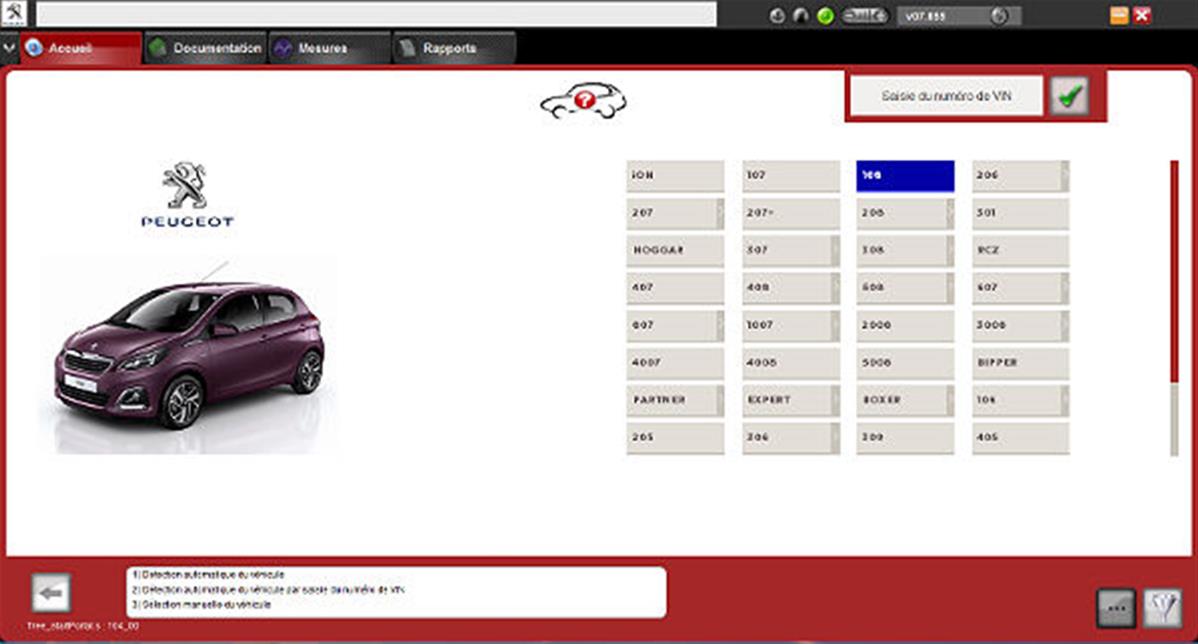1198x644 pixels.
Task: Select the HOGGAR model
Action: pyautogui.click(x=675, y=251)
